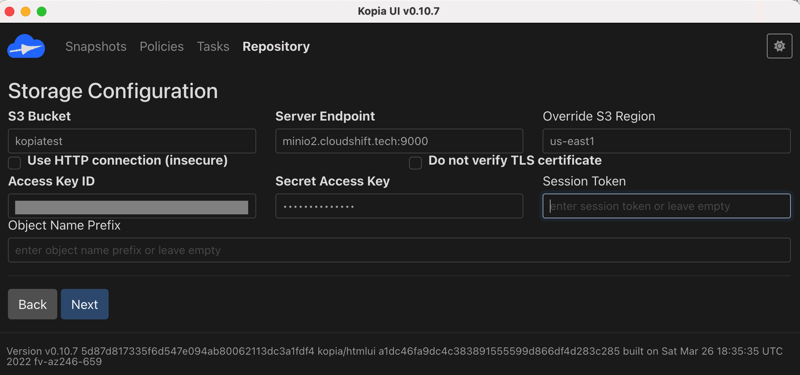
Task: Click the Session Token input box
Action: (667, 206)
